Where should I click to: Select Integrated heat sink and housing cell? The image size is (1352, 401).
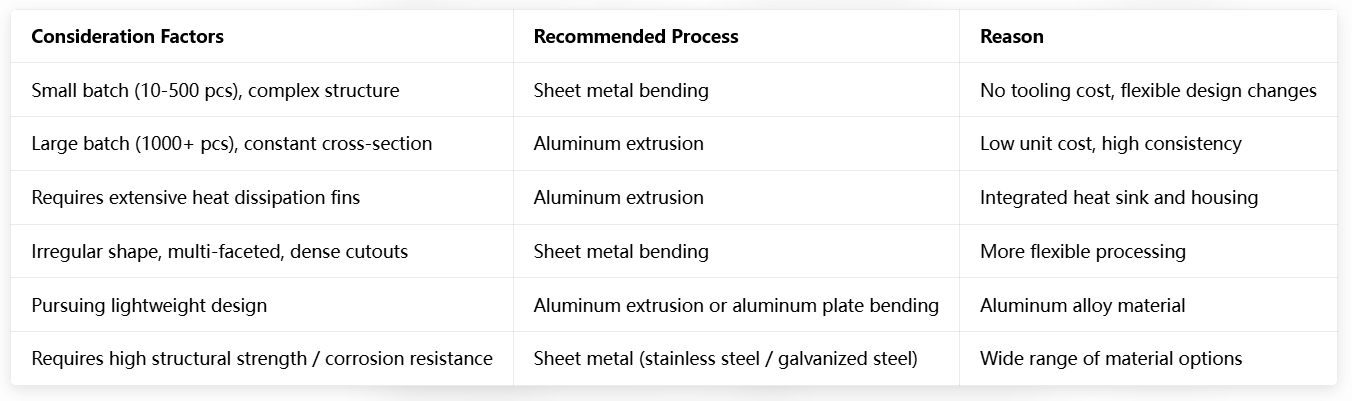click(1118, 198)
